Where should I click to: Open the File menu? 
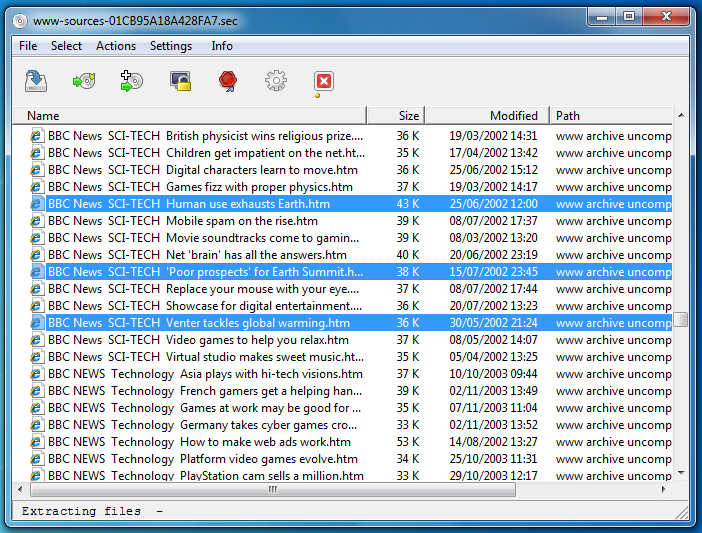tap(28, 46)
